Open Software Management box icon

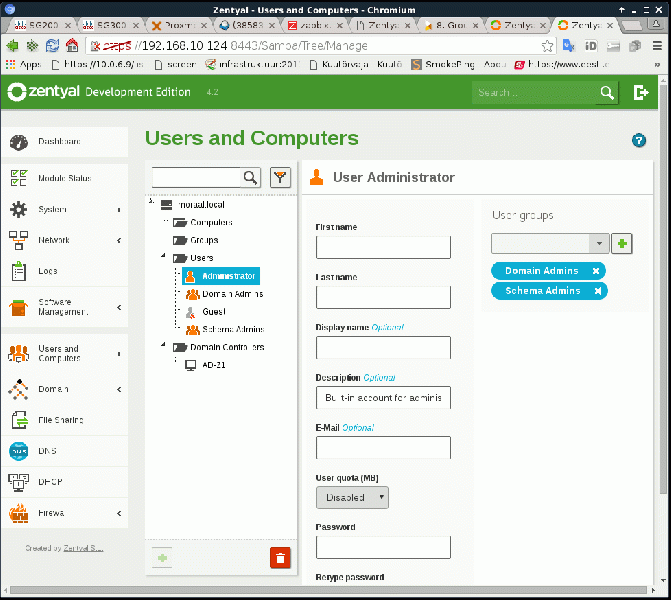(x=18, y=307)
